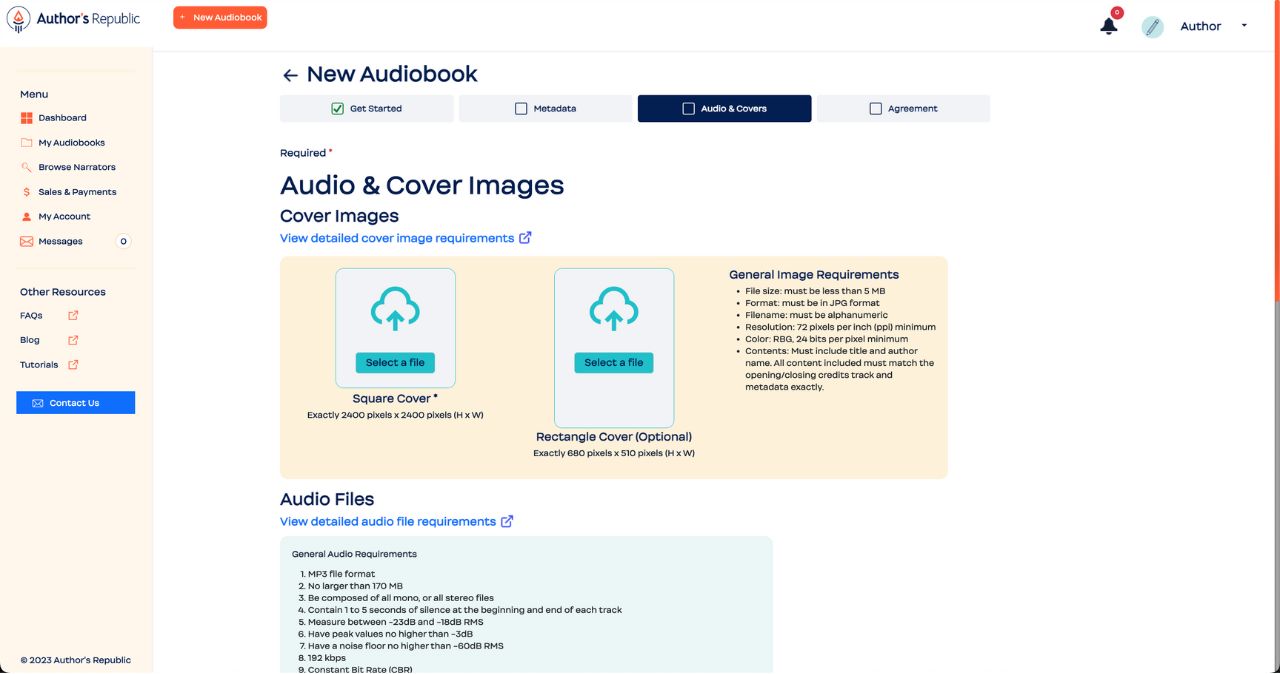Click the Square Cover upload cloud icon
Viewport: 1280px width, 674px height.
[395, 309]
